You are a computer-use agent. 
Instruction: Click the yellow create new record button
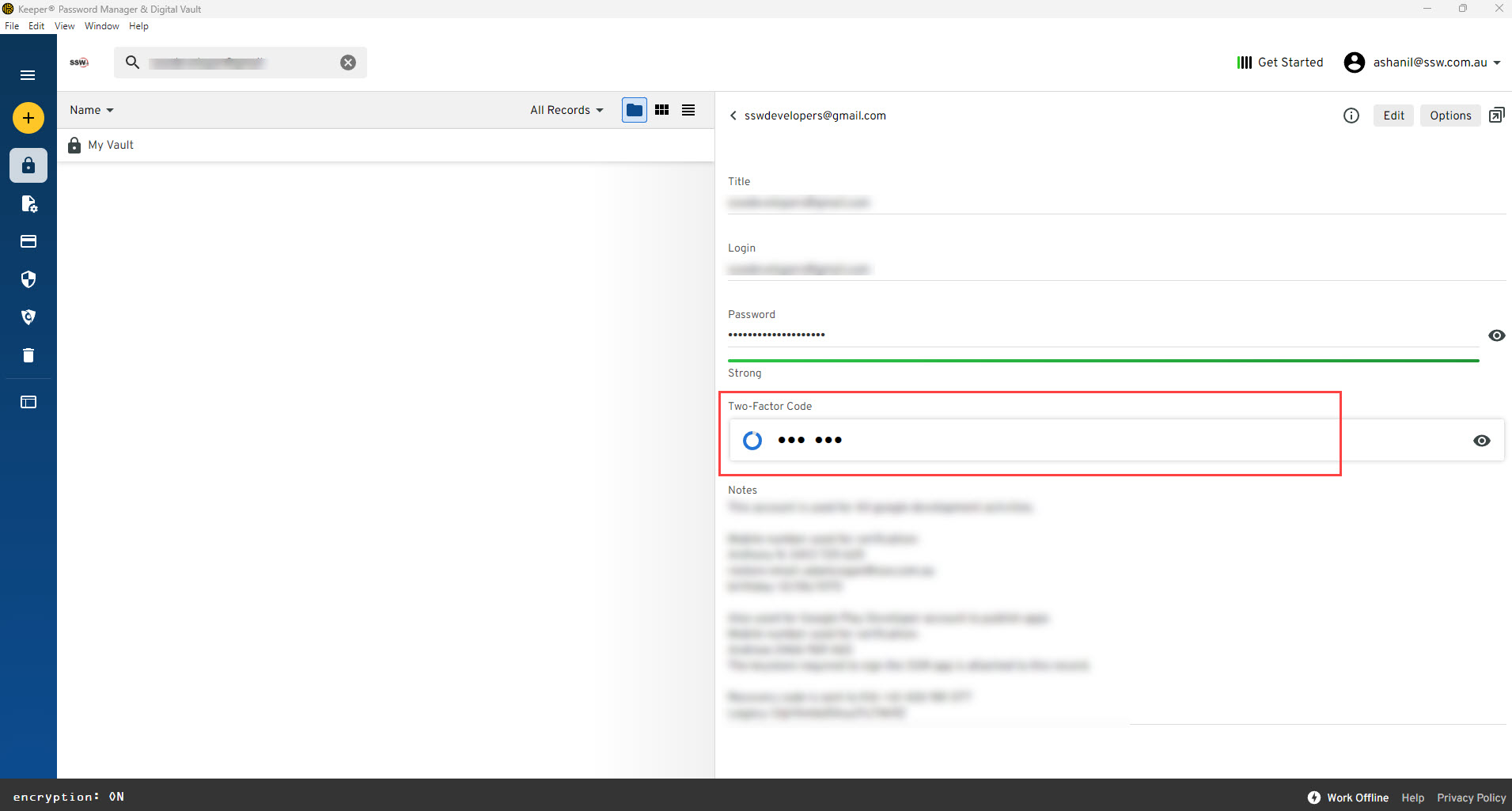click(x=28, y=118)
